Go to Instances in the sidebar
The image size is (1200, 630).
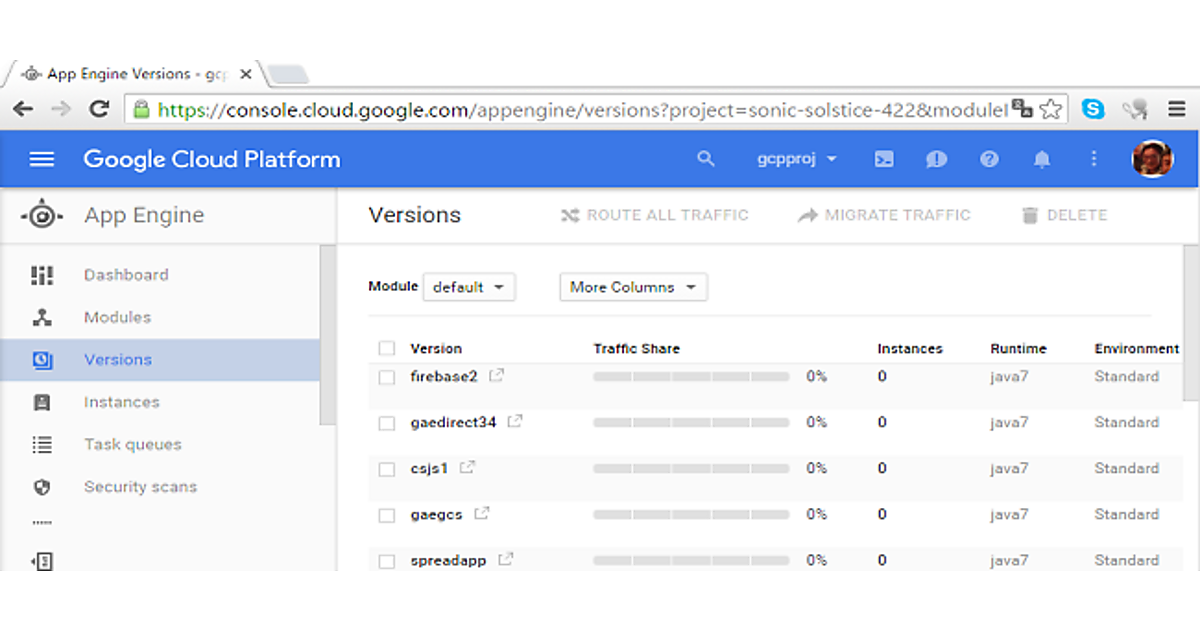click(121, 402)
